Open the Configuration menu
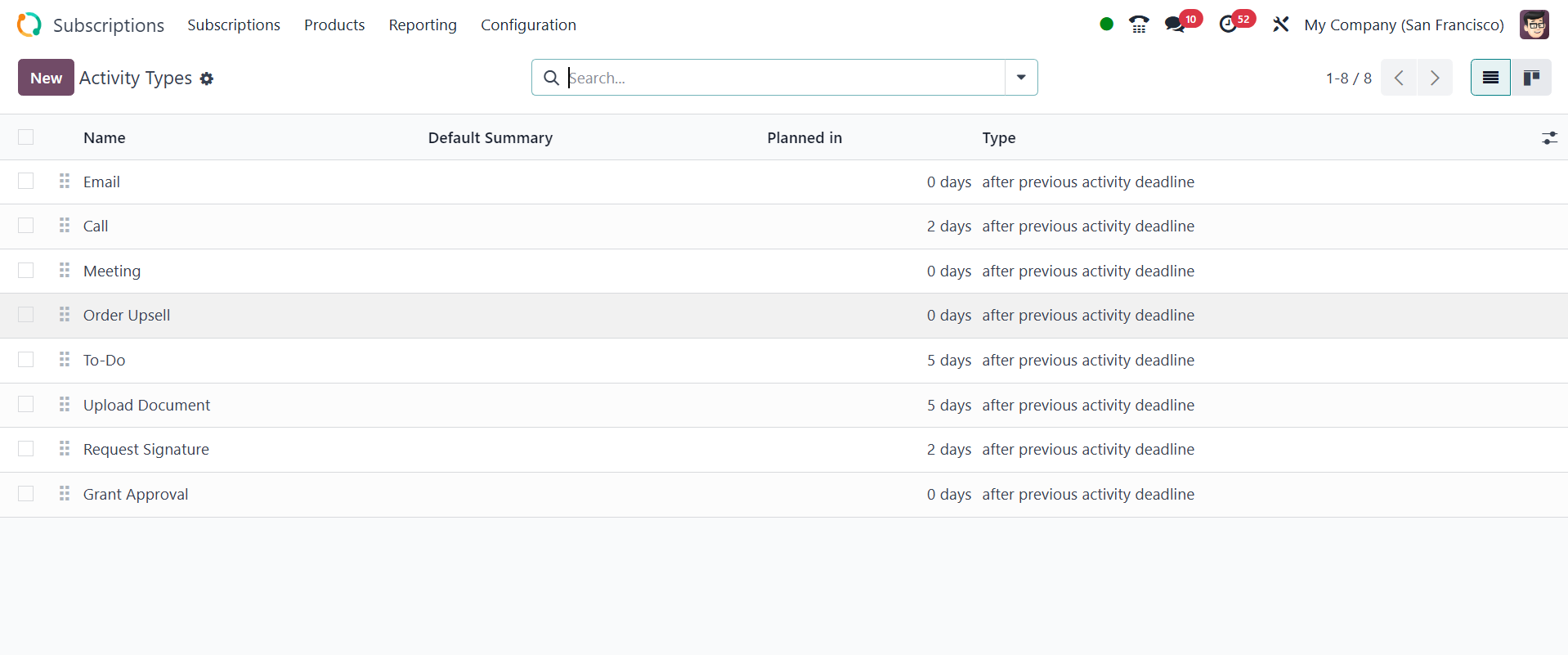The height and width of the screenshot is (655, 1568). (528, 25)
